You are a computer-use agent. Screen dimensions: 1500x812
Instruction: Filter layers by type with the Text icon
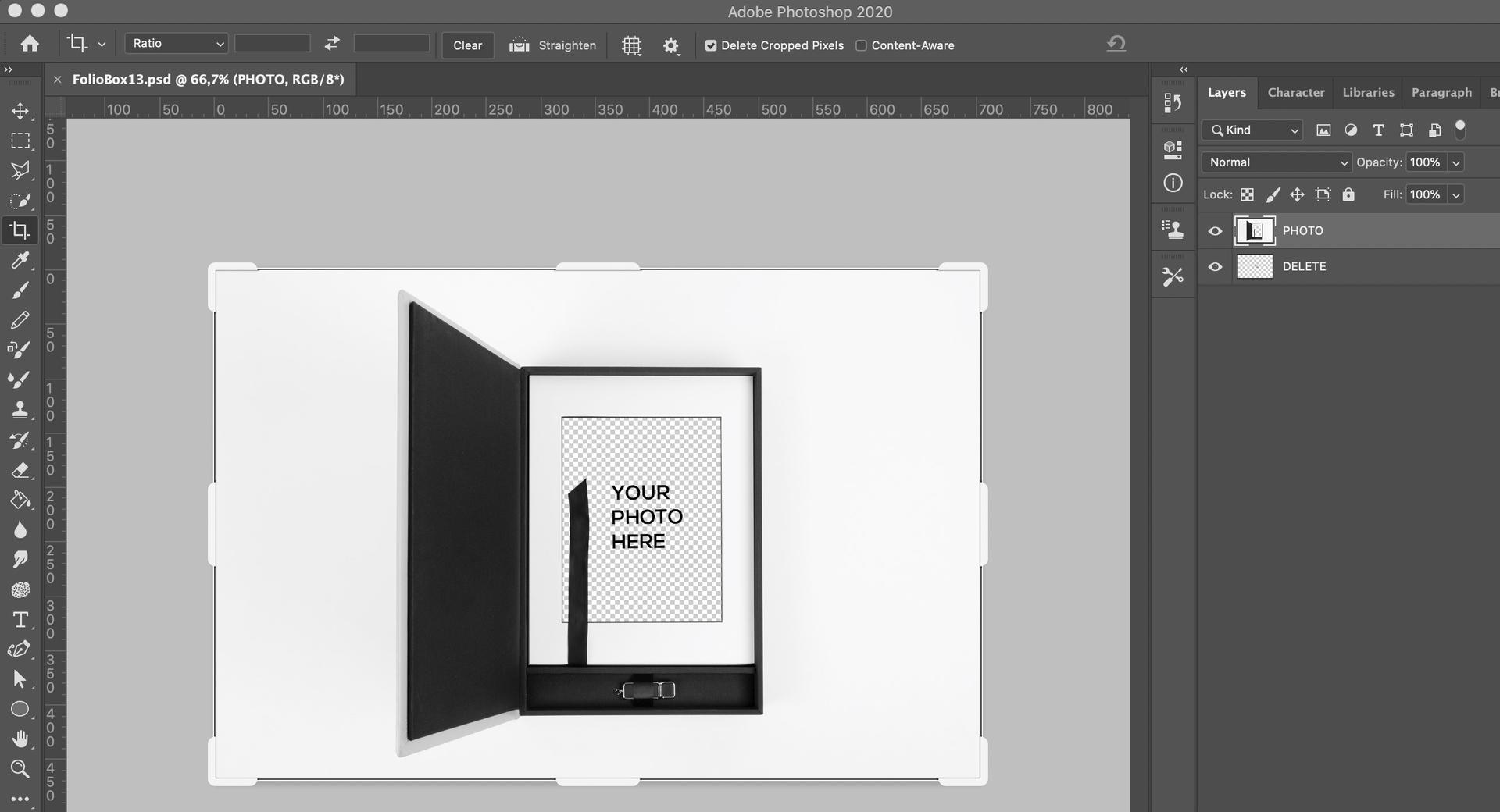click(x=1378, y=130)
